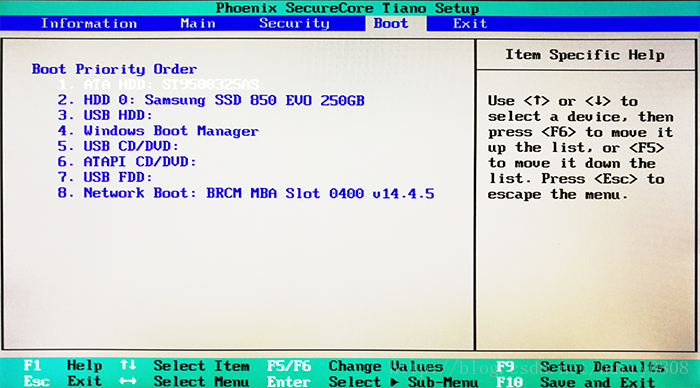Viewport: 700px width, 388px height.
Task: Choose the USB HDD boot entry
Action: 105,115
